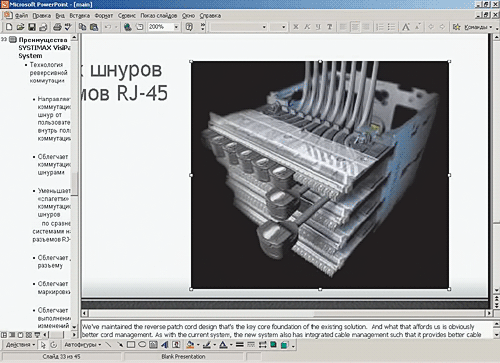Open Font Color dropdown arrow

click(x=231, y=345)
